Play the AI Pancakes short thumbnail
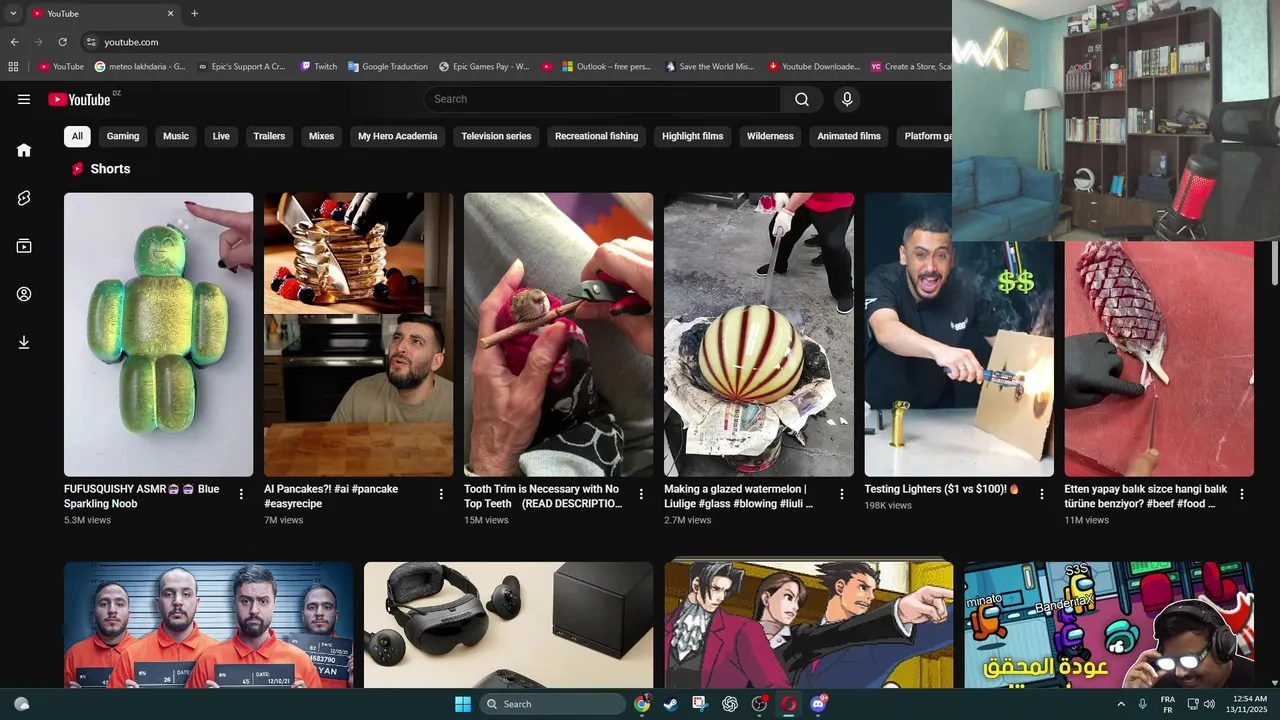The width and height of the screenshot is (1280, 720). click(359, 335)
